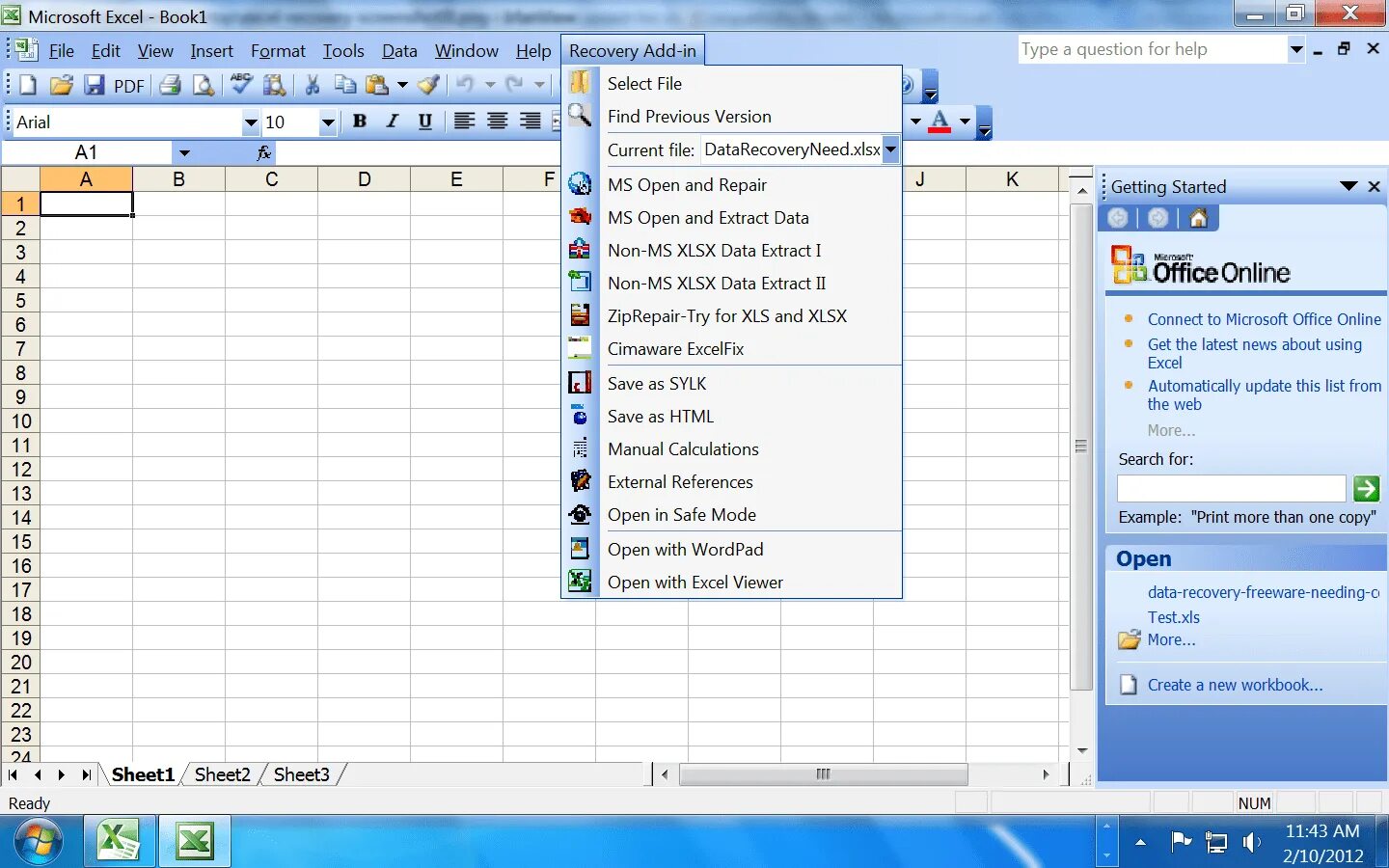Click Create a new workbook link
Screen dimensions: 1389x868
pyautogui.click(x=1235, y=685)
